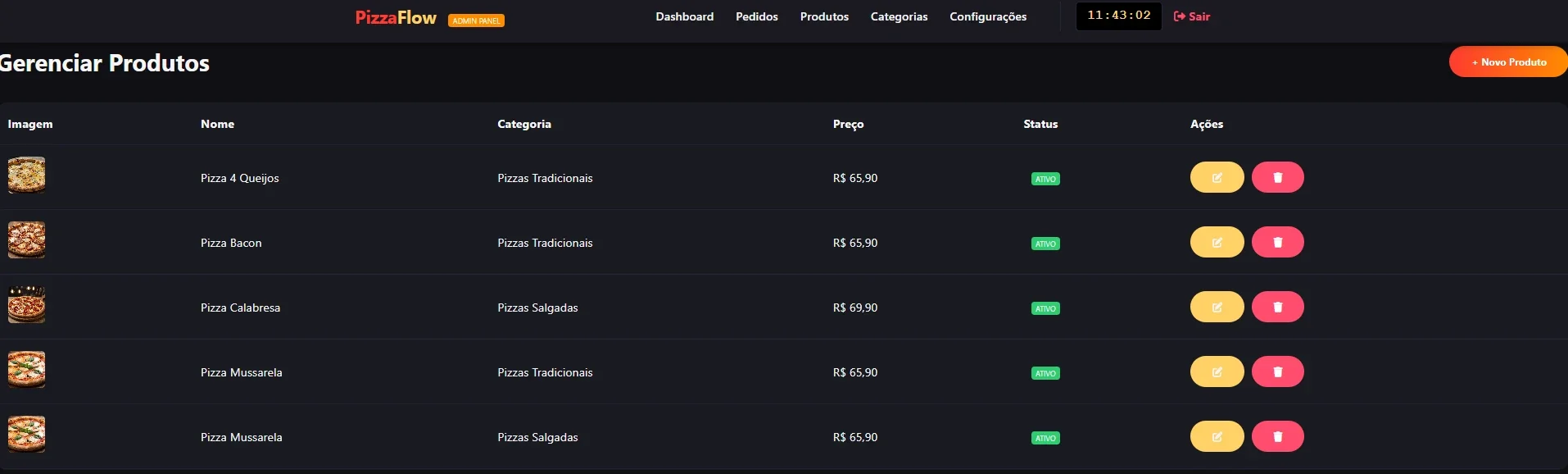Viewport: 1568px width, 474px height.
Task: Delete the Pizza 4 Queijos product
Action: pos(1277,177)
